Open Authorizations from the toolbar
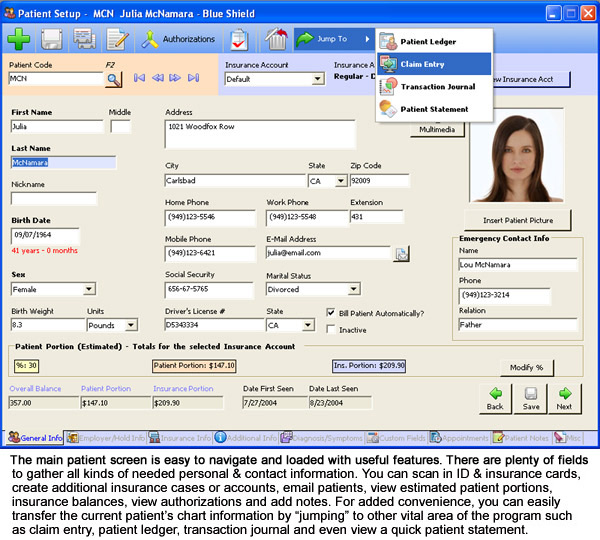Screen dimensions: 600x540 point(178,40)
